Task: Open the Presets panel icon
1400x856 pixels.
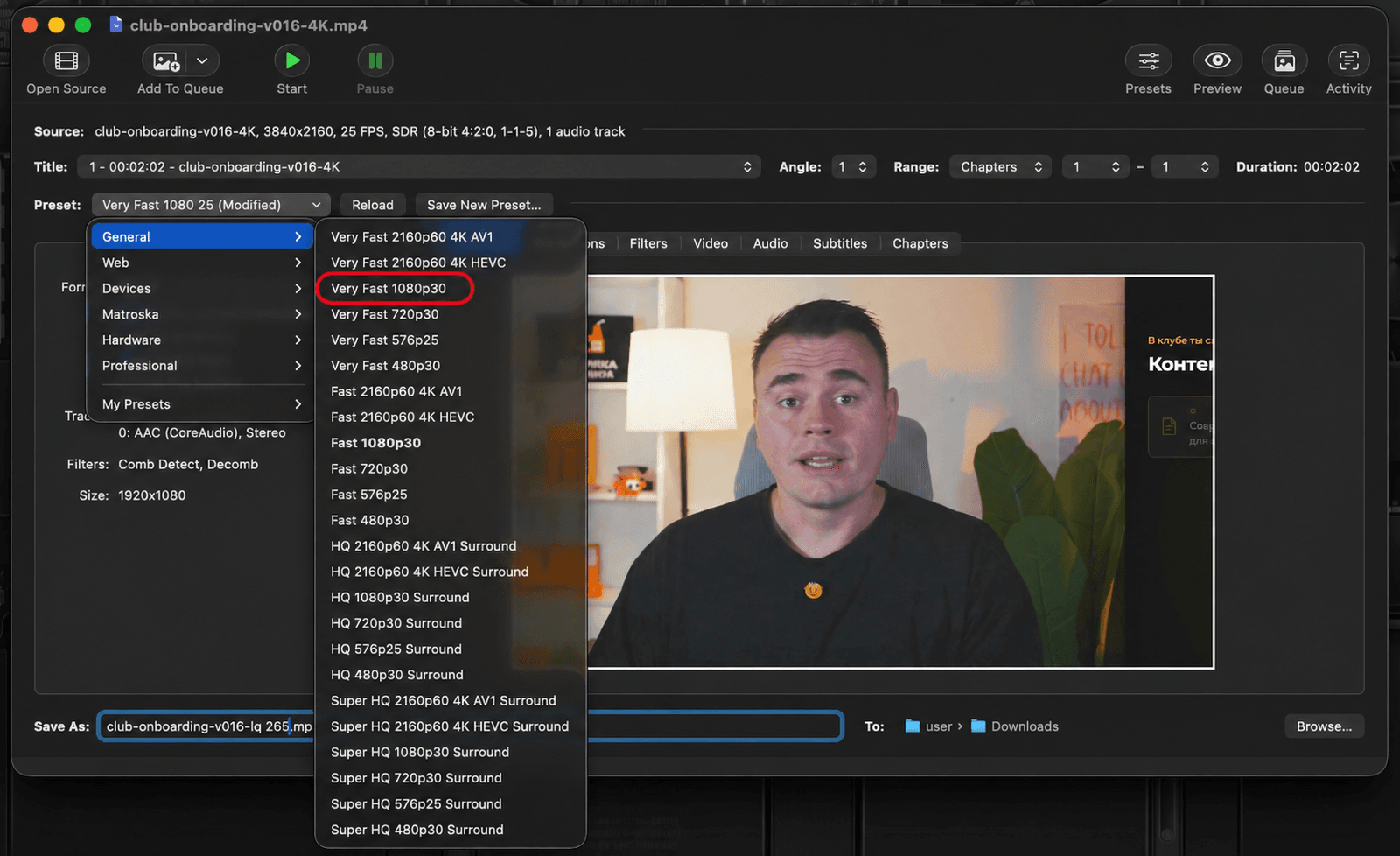Action: pyautogui.click(x=1148, y=60)
